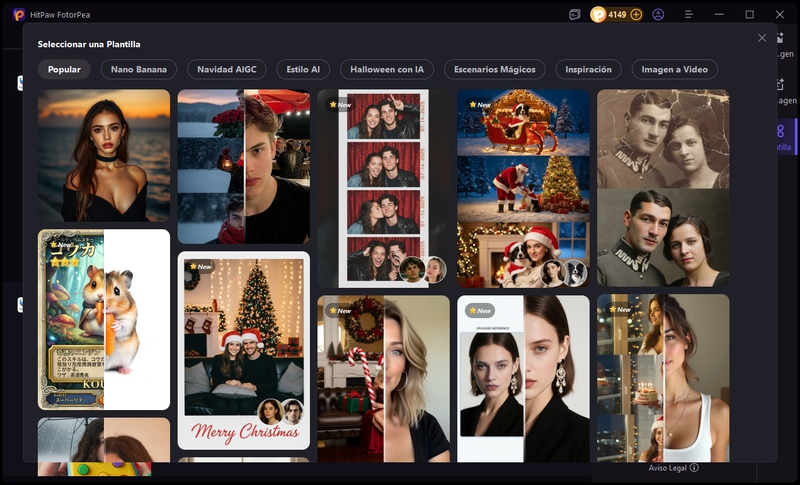This screenshot has width=800, height=485.
Task: Switch to the Nano Banana tab
Action: [x=139, y=69]
